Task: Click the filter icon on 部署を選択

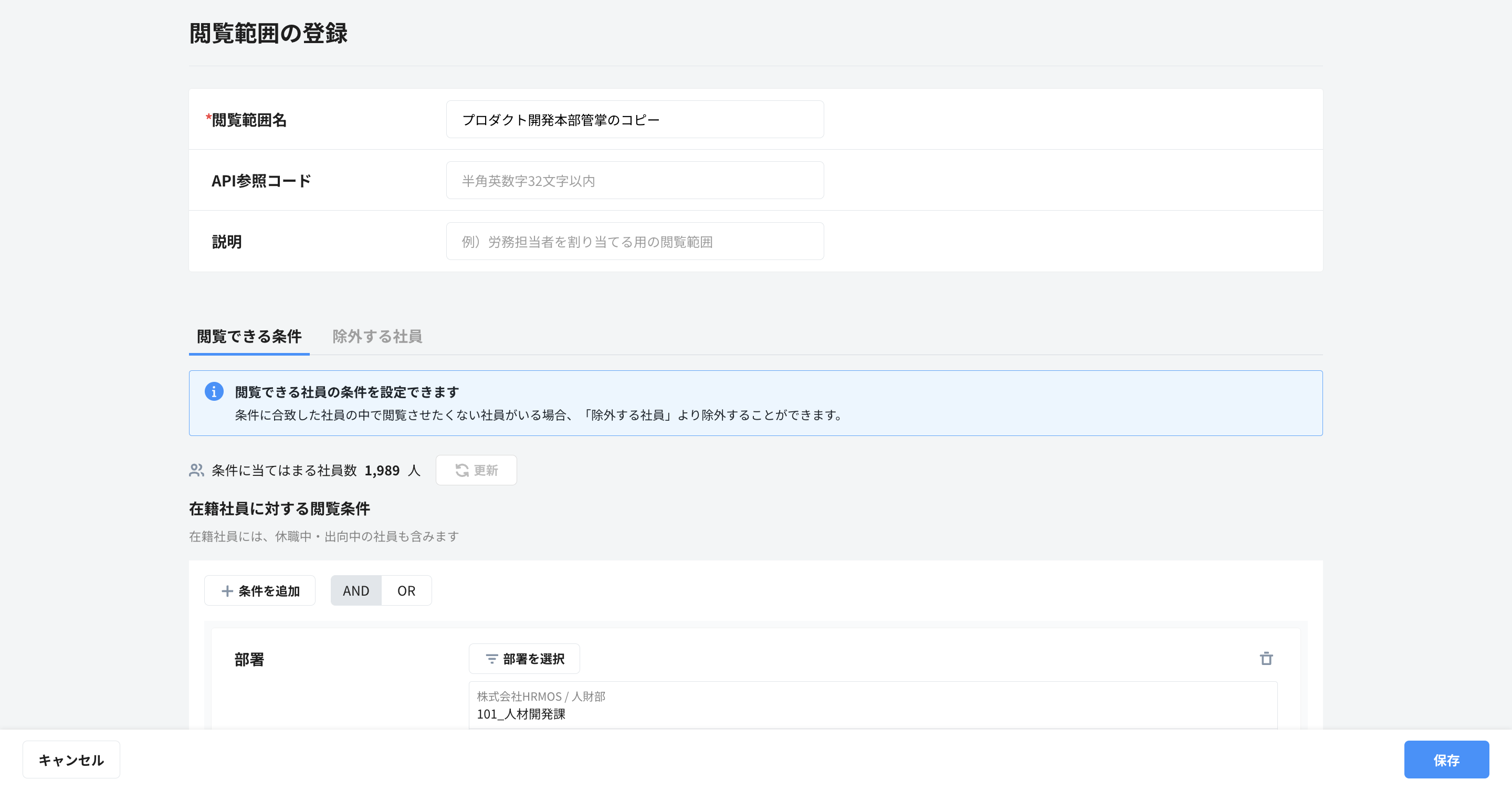Action: click(x=491, y=659)
